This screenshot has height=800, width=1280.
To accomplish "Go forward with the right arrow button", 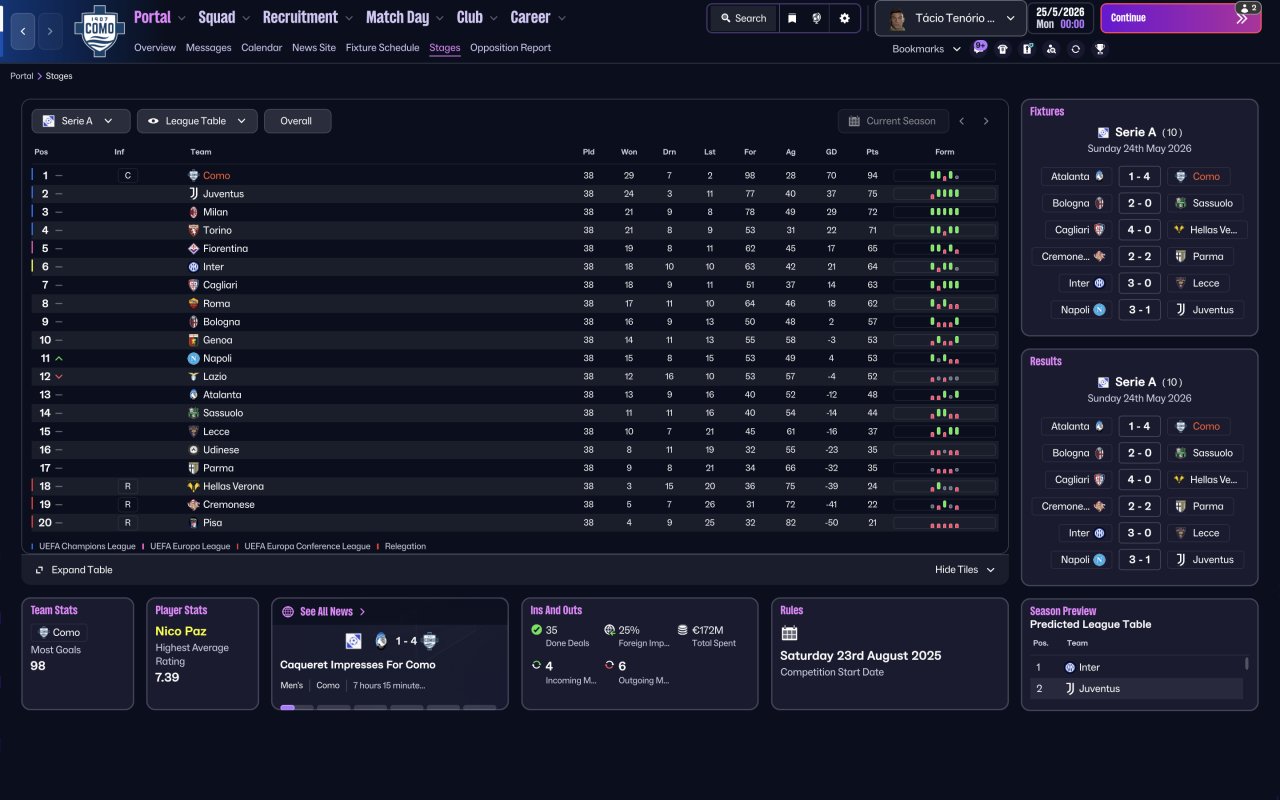I will [x=50, y=31].
